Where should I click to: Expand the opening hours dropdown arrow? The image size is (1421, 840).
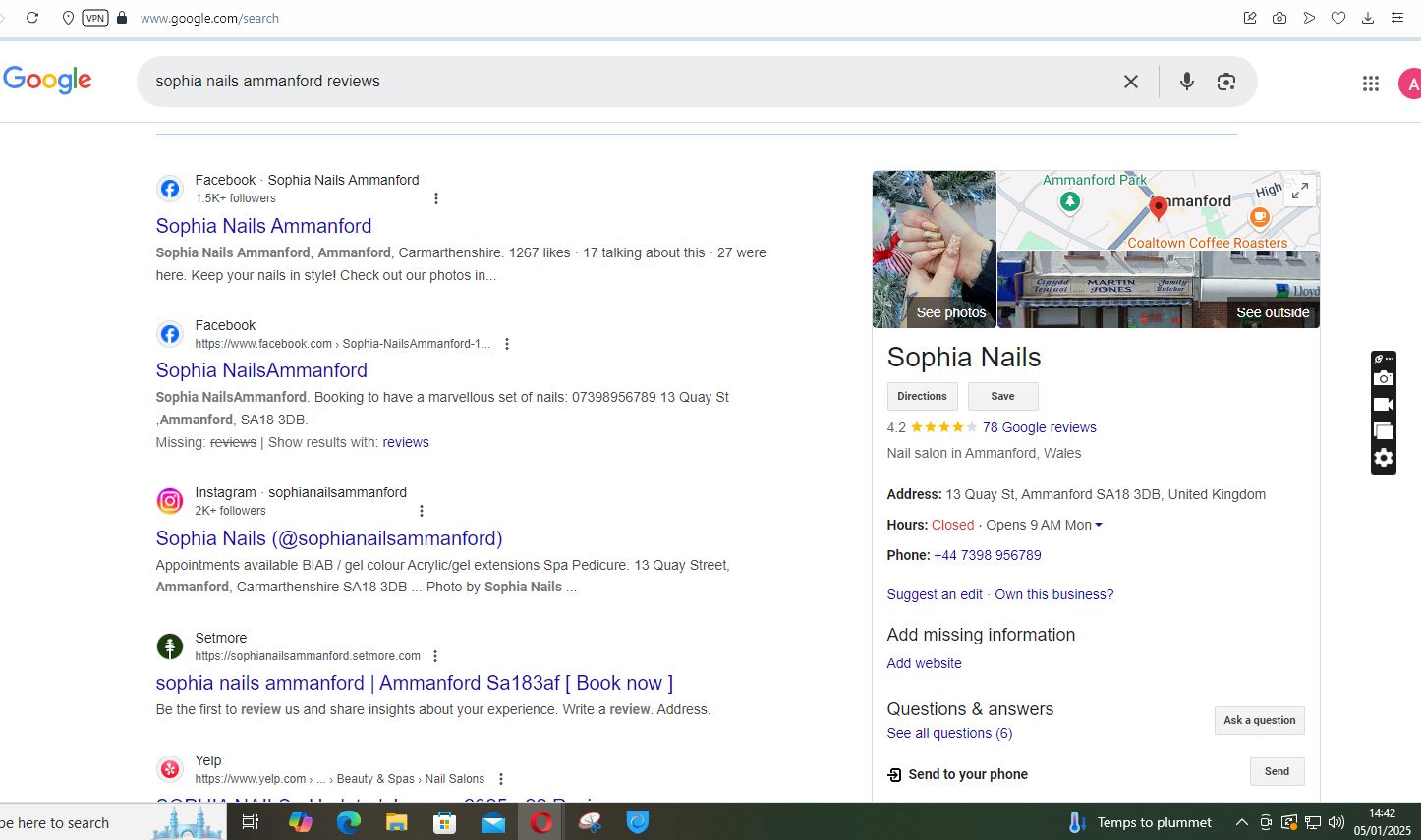coord(1099,525)
